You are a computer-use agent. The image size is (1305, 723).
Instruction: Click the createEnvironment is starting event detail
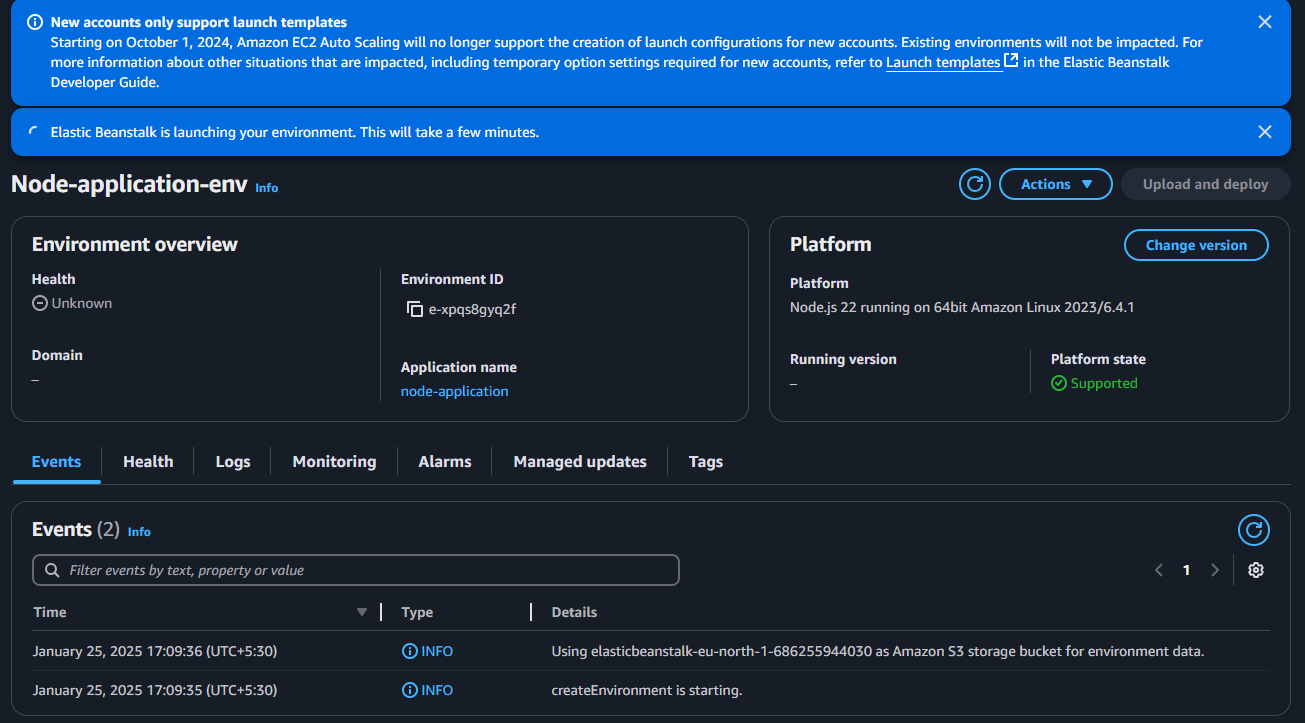647,690
